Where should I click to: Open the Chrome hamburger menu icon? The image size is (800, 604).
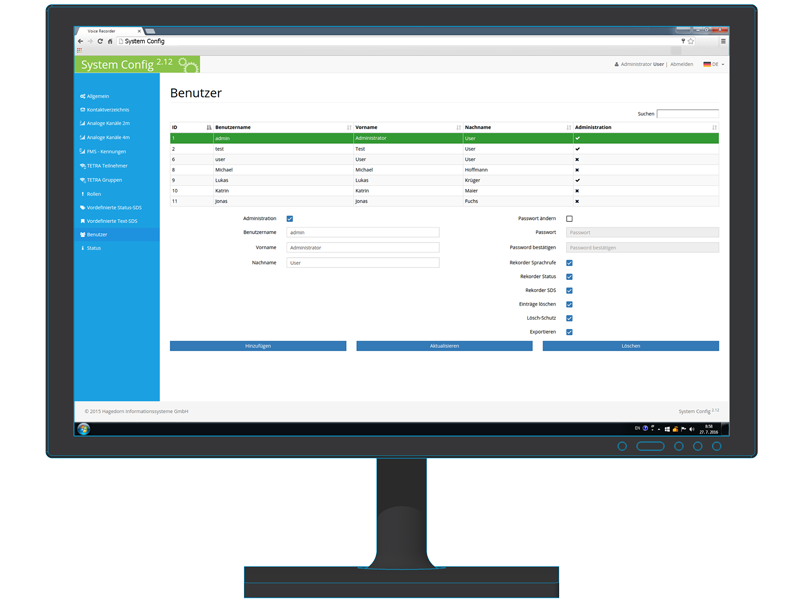click(x=723, y=41)
